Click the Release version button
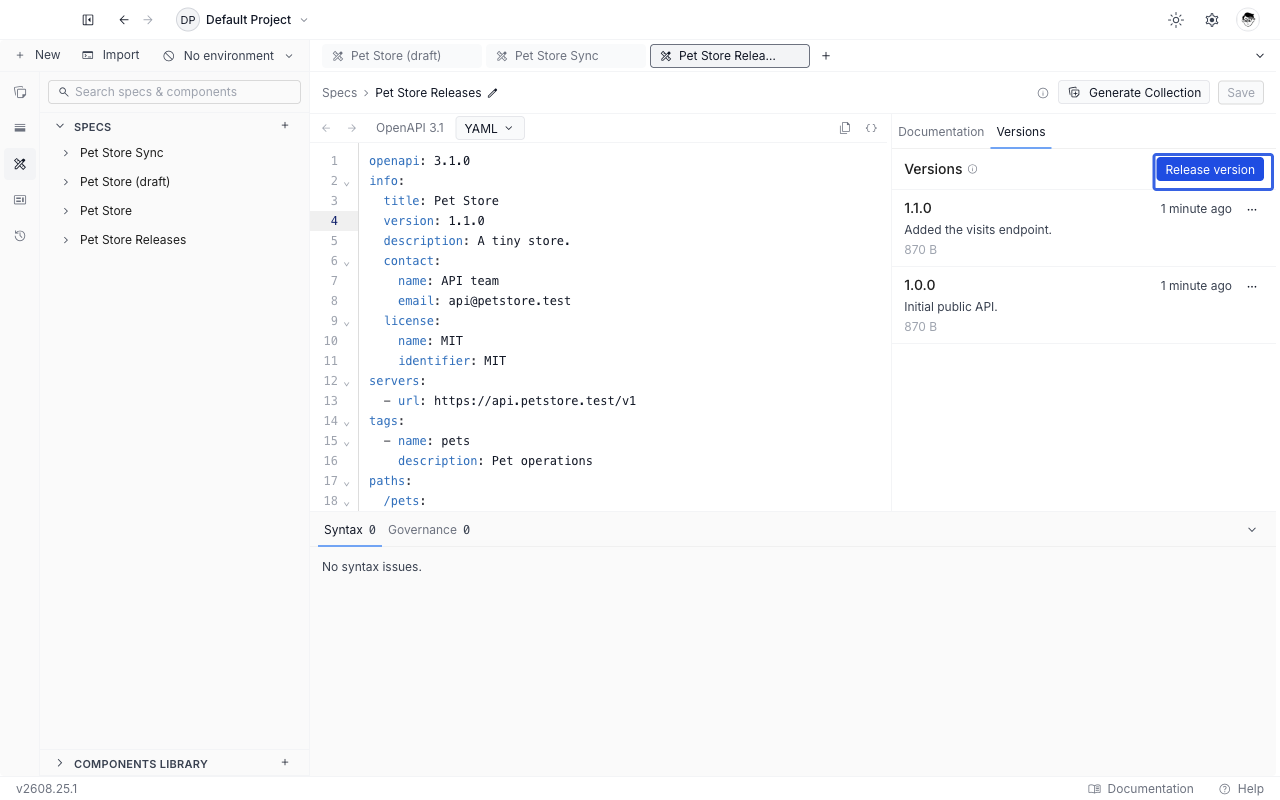1280x800 pixels. (x=1210, y=170)
